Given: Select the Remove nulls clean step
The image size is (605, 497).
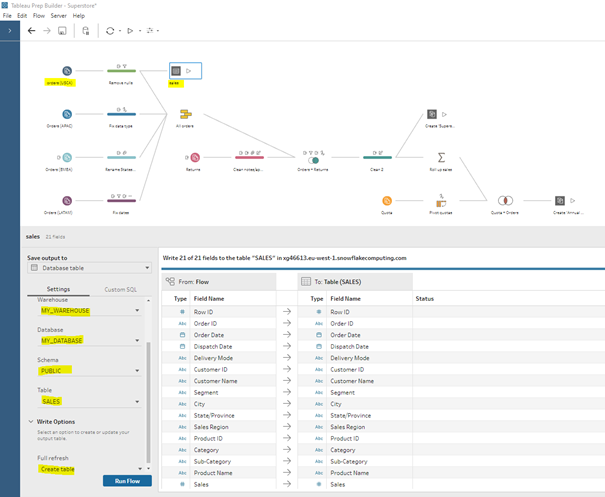Looking at the screenshot, I should (121, 71).
